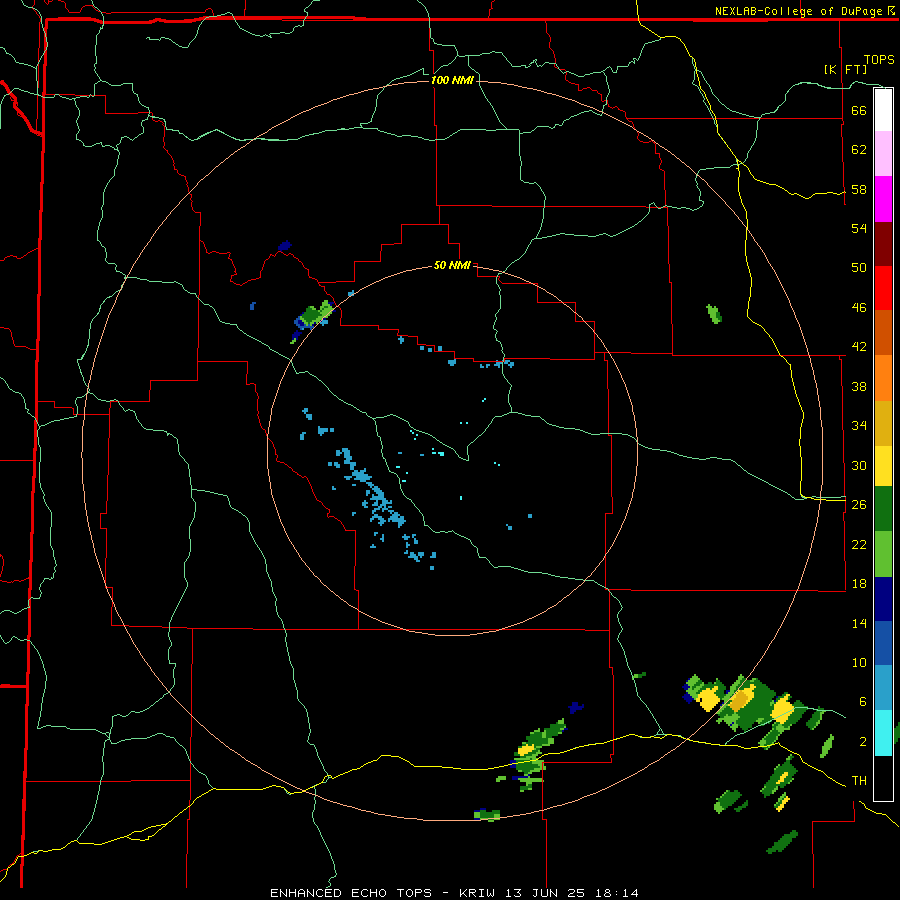The image size is (900, 900).
Task: Click the bright orange legend band
Action: click(x=883, y=378)
